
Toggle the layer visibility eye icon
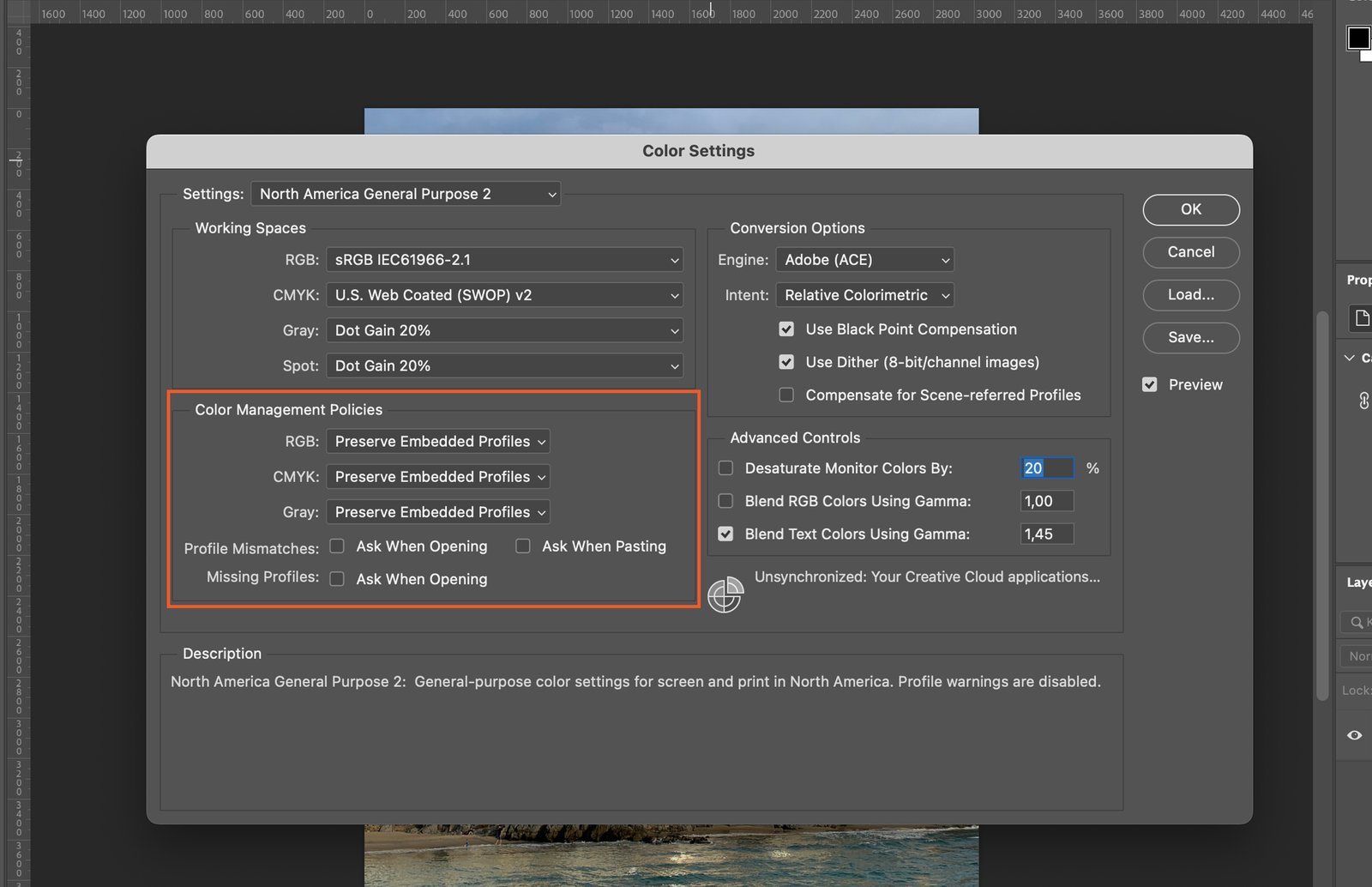[x=1354, y=734]
